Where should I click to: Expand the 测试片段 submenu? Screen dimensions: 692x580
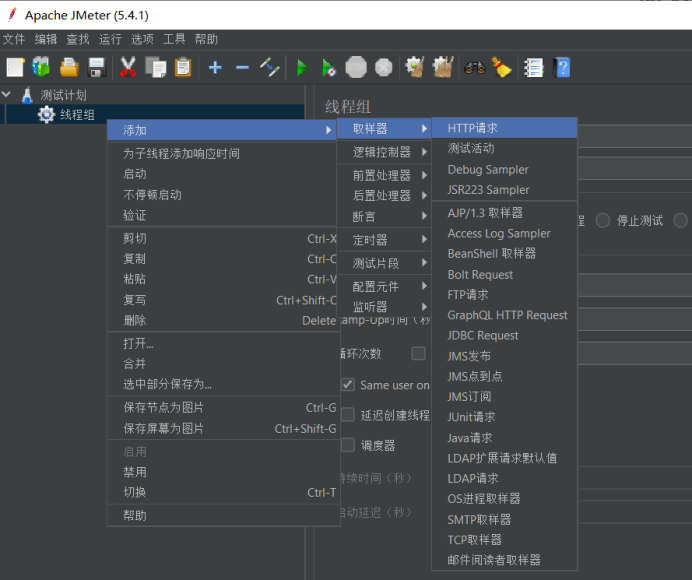384,263
